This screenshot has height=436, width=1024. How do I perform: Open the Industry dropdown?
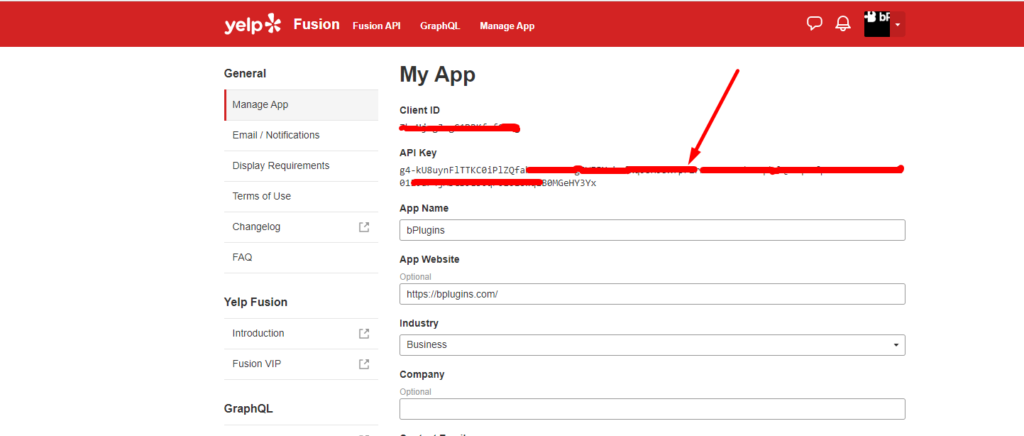point(652,345)
